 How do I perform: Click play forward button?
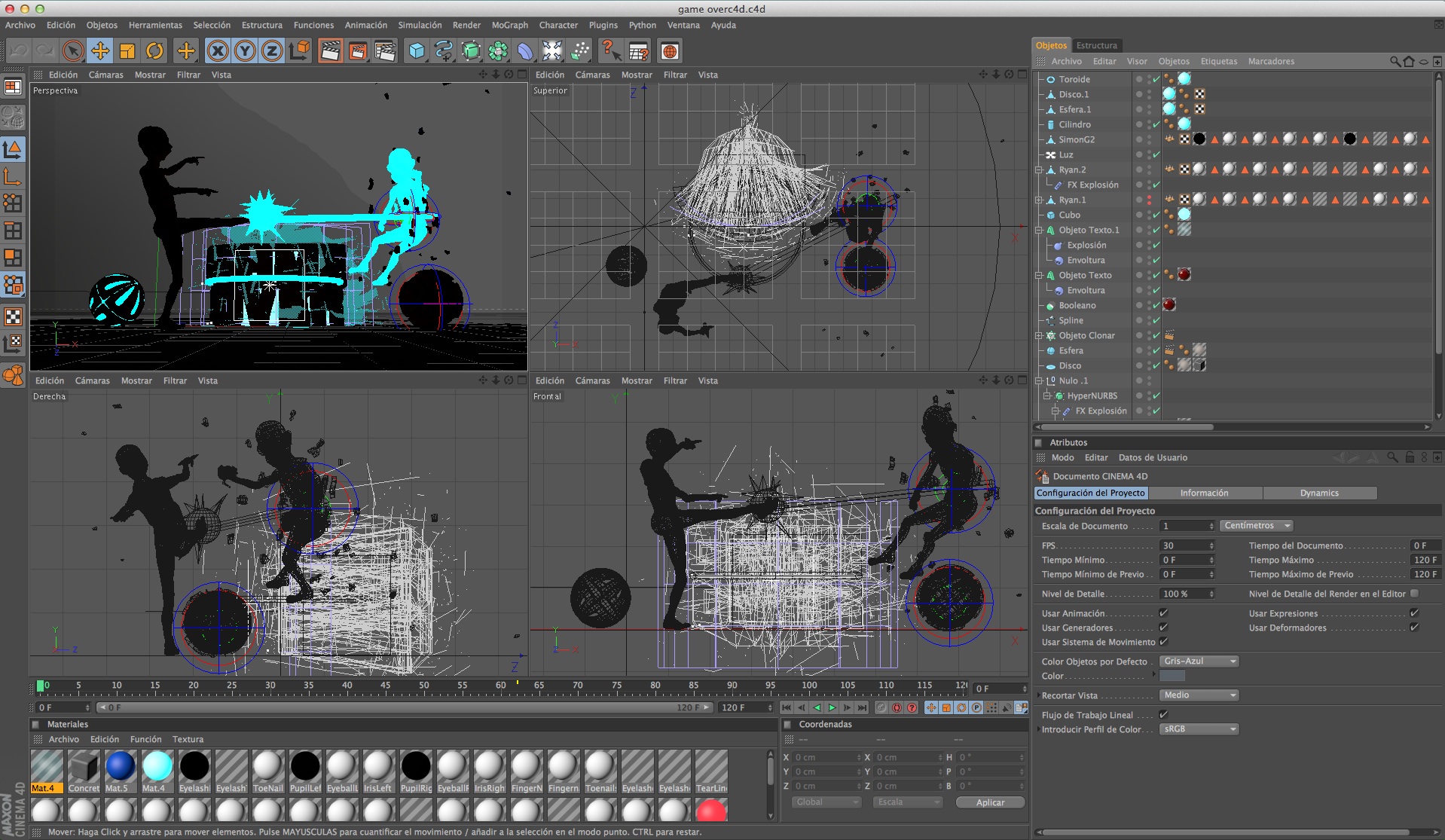832,707
